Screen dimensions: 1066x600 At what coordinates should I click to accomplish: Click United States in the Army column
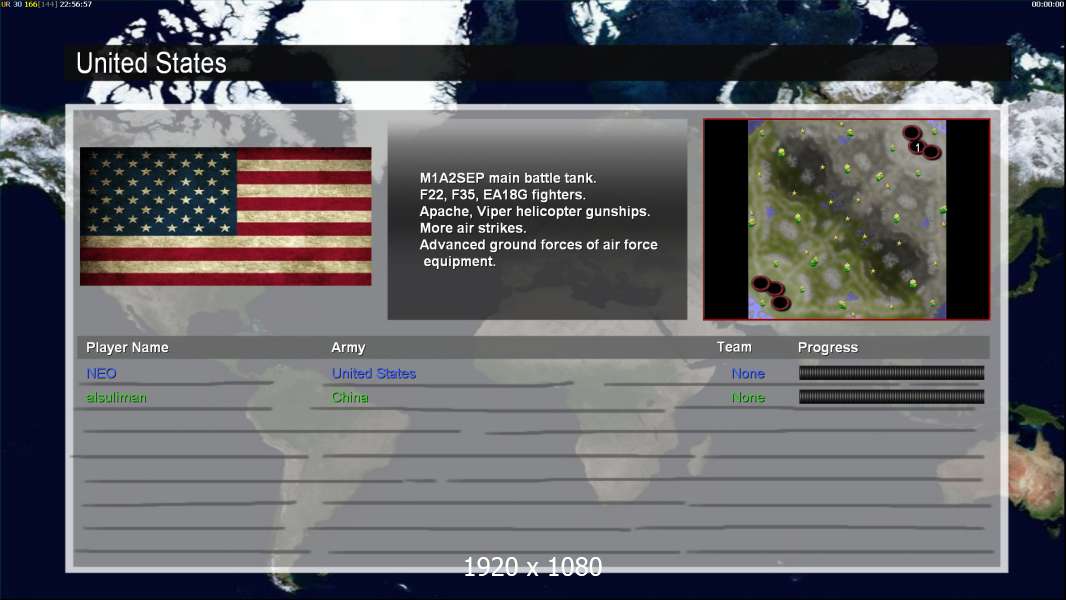point(373,373)
